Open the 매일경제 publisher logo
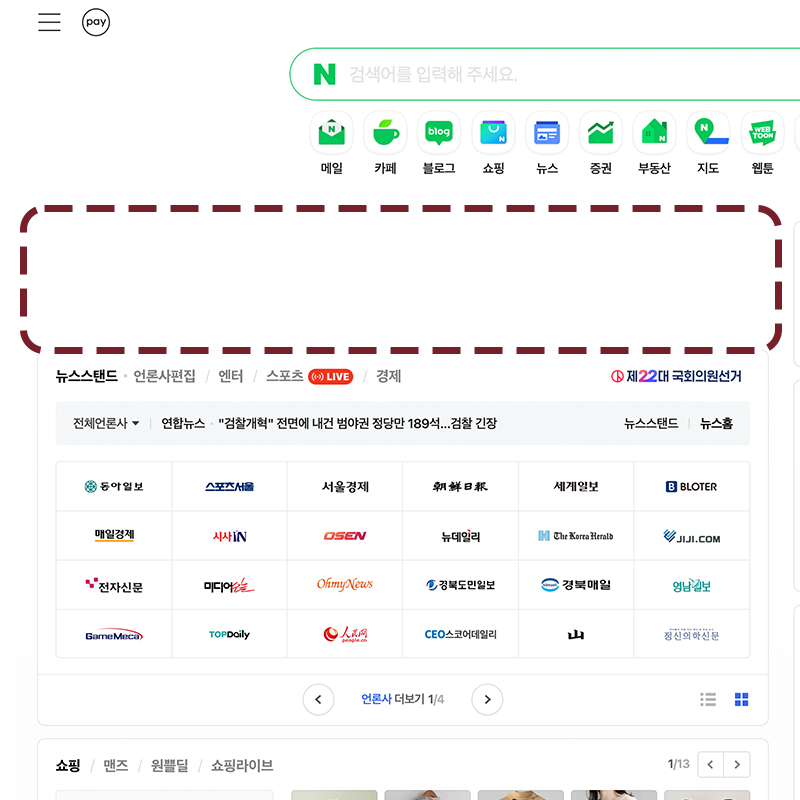The width and height of the screenshot is (800, 800). (114, 536)
